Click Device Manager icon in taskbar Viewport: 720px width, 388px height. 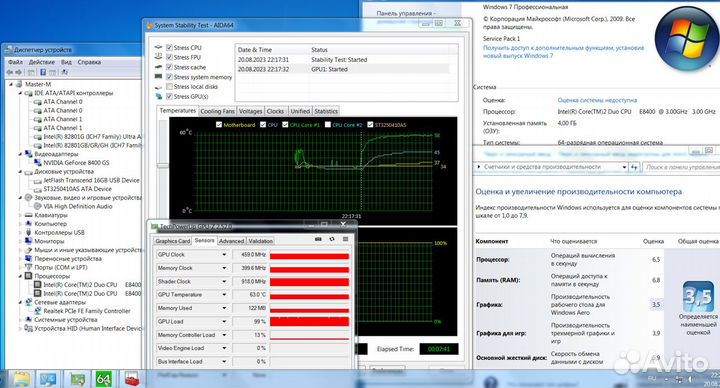point(77,379)
